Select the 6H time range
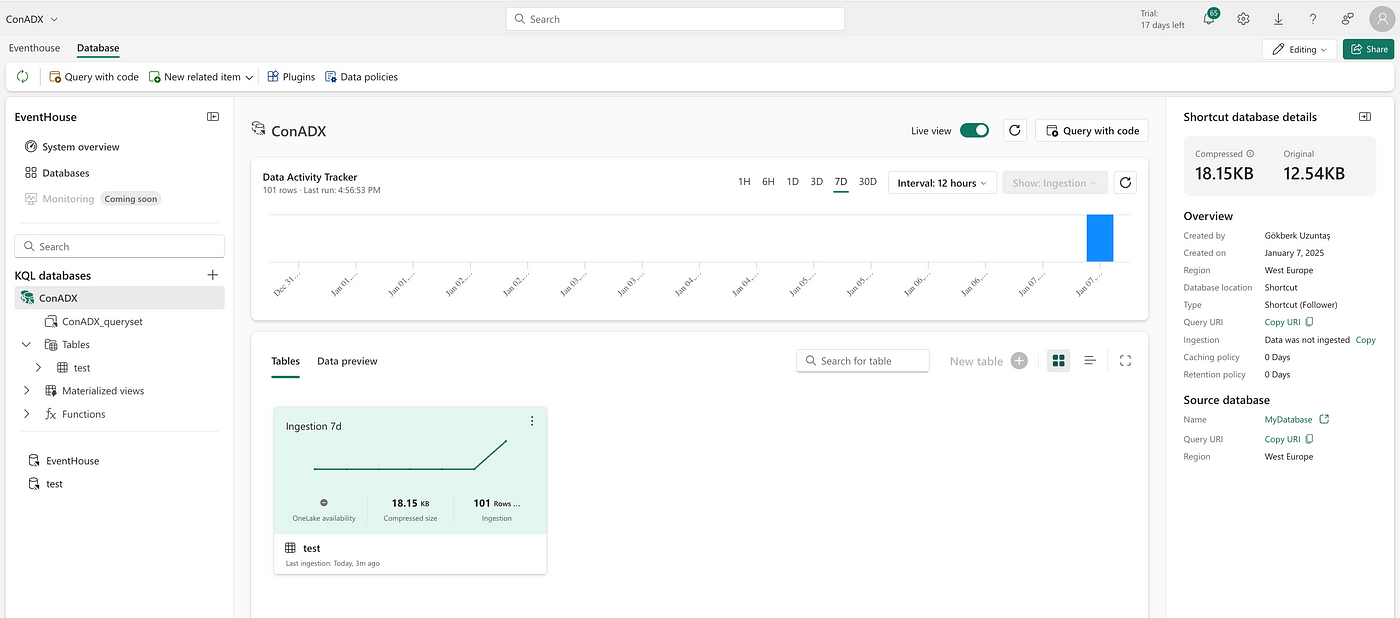Screen dimensions: 1400x618 click(768, 182)
